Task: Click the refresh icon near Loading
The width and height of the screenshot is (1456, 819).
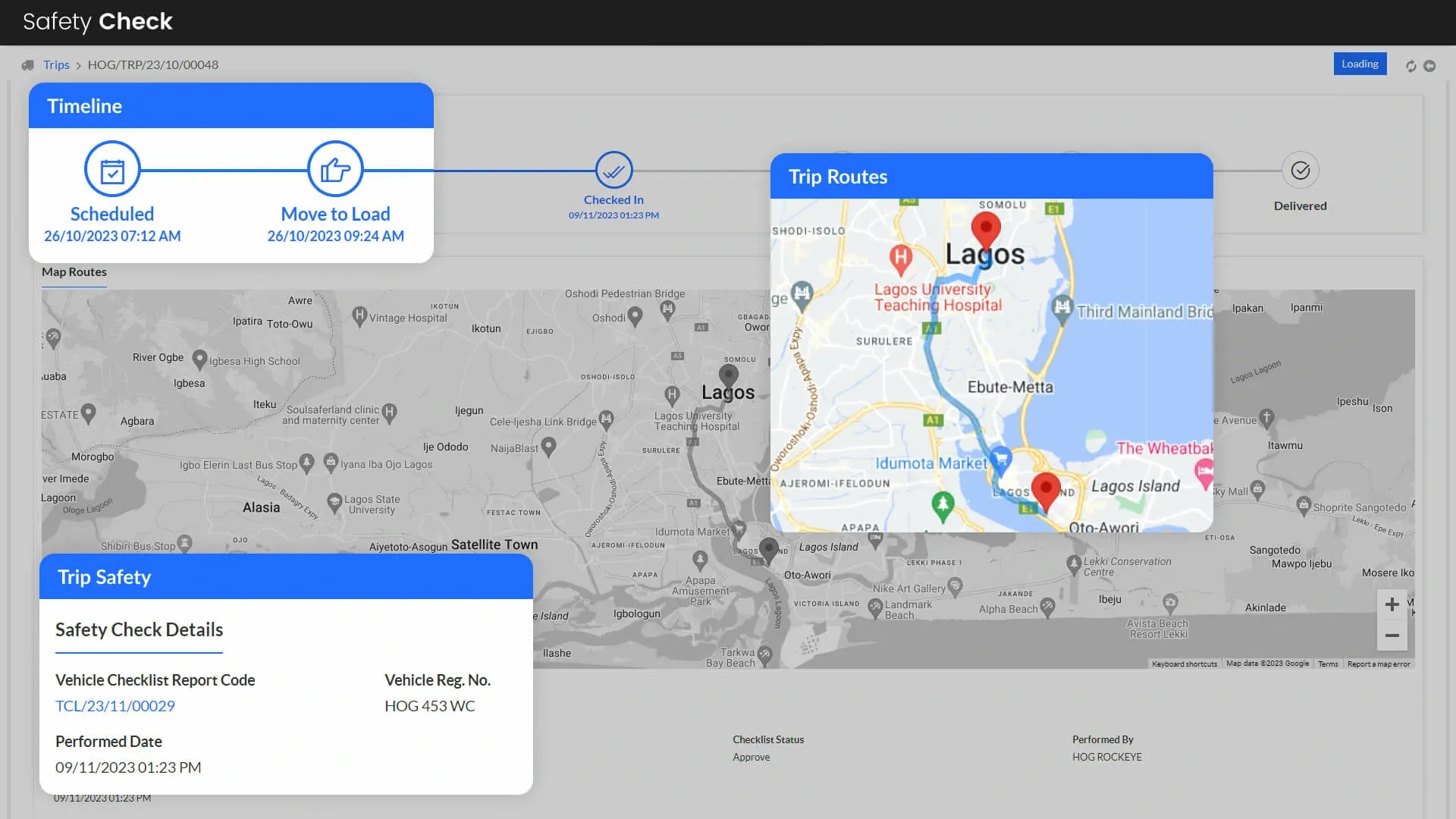Action: (x=1410, y=66)
